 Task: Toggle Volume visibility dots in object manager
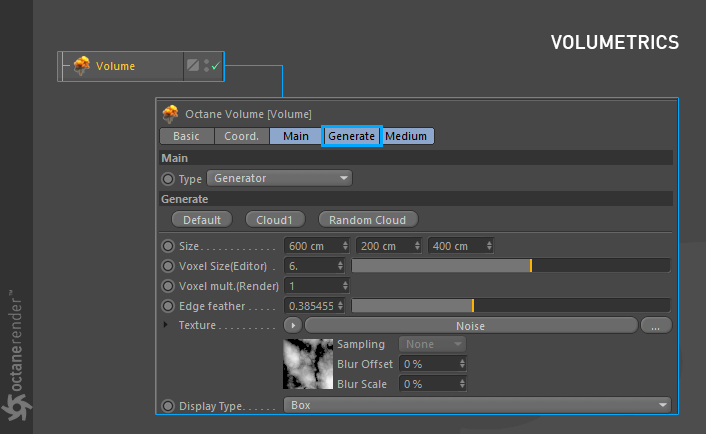tap(206, 66)
